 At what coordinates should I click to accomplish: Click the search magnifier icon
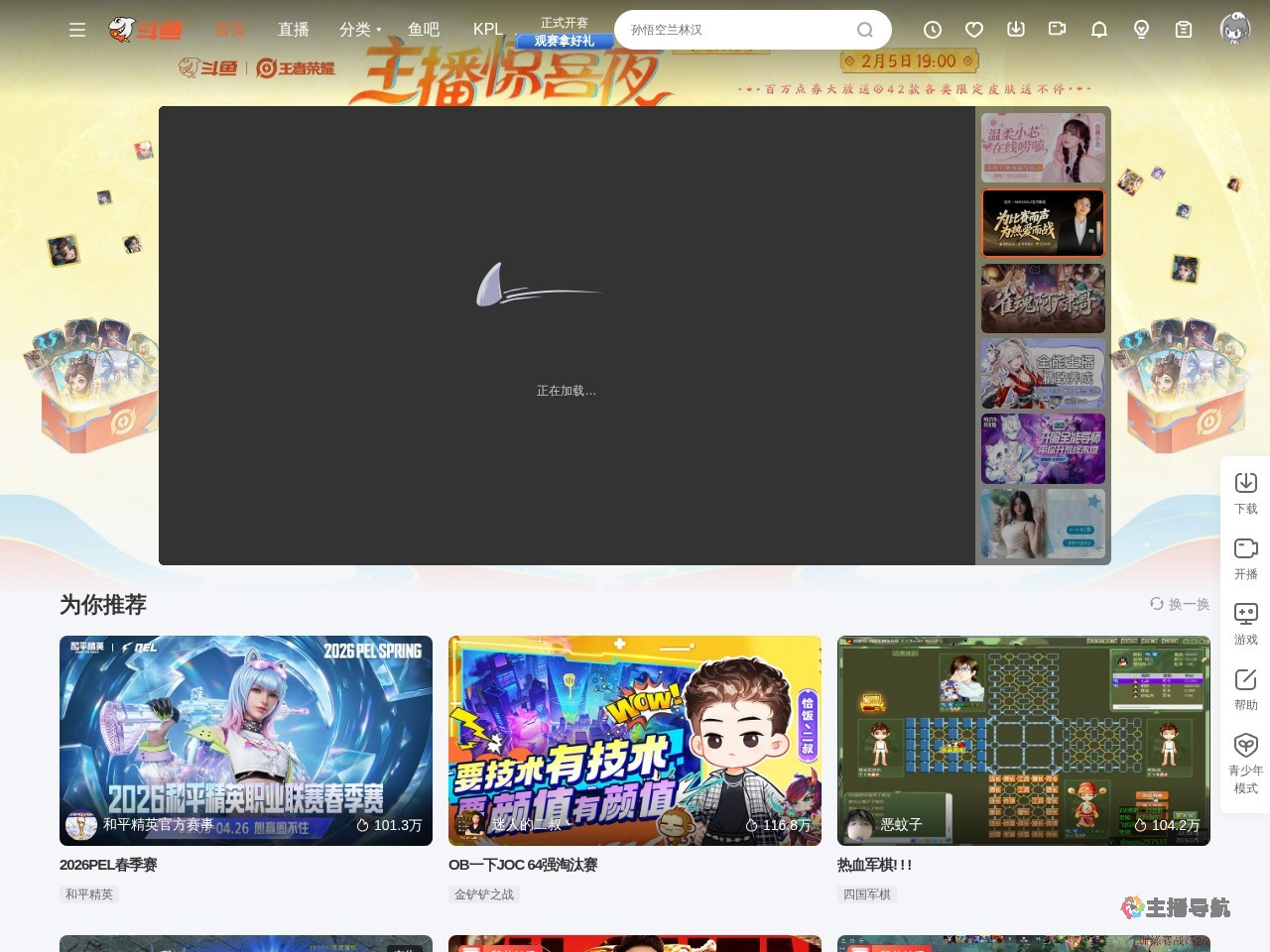click(864, 30)
